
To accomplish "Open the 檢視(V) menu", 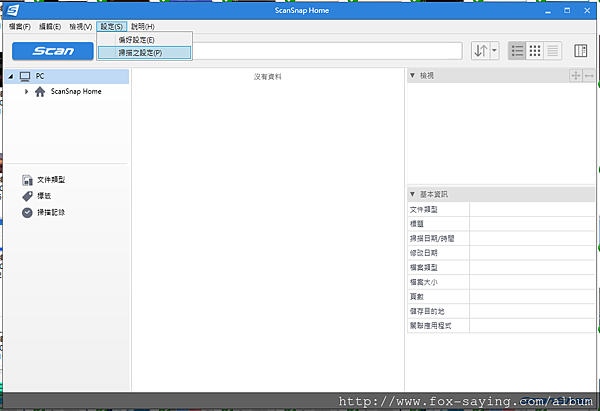I will click(x=80, y=26).
